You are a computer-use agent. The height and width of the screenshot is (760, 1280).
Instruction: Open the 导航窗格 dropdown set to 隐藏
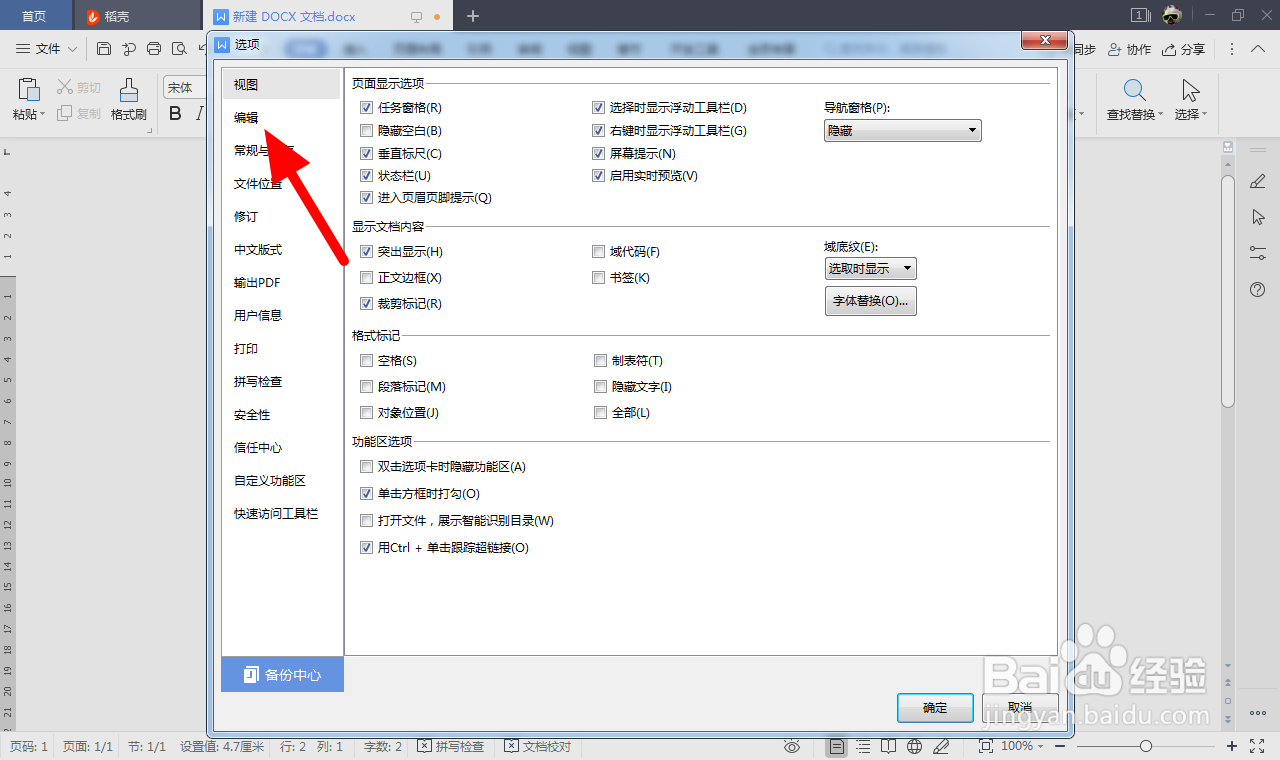pos(901,130)
